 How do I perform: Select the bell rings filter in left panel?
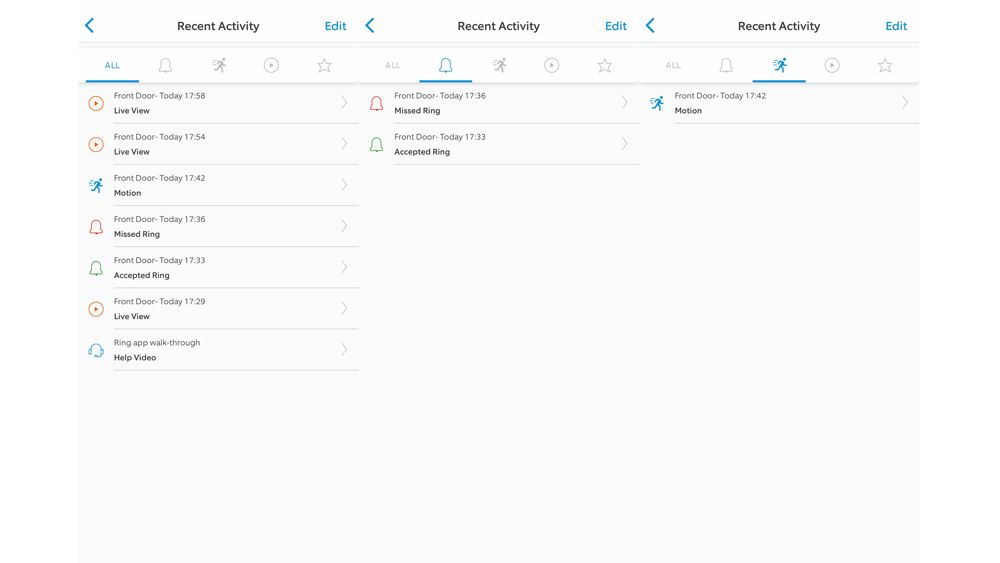click(x=165, y=65)
